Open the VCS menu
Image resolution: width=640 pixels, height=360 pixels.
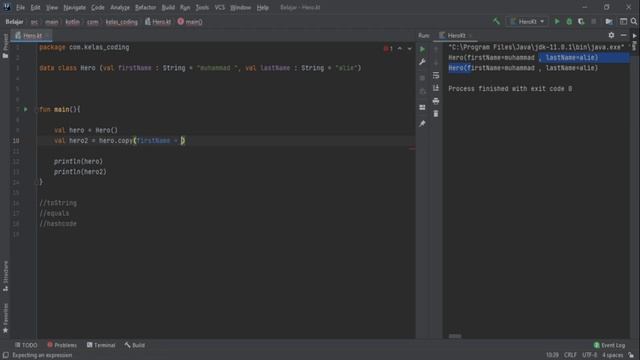(220, 7)
